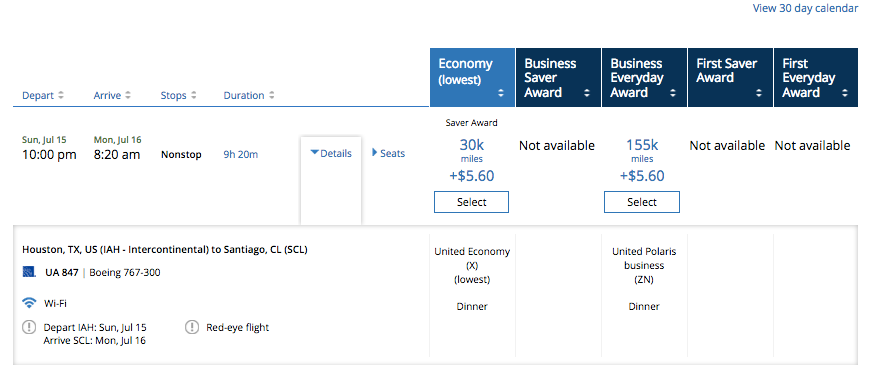
Task: Expand the Seats view
Action: tap(389, 153)
